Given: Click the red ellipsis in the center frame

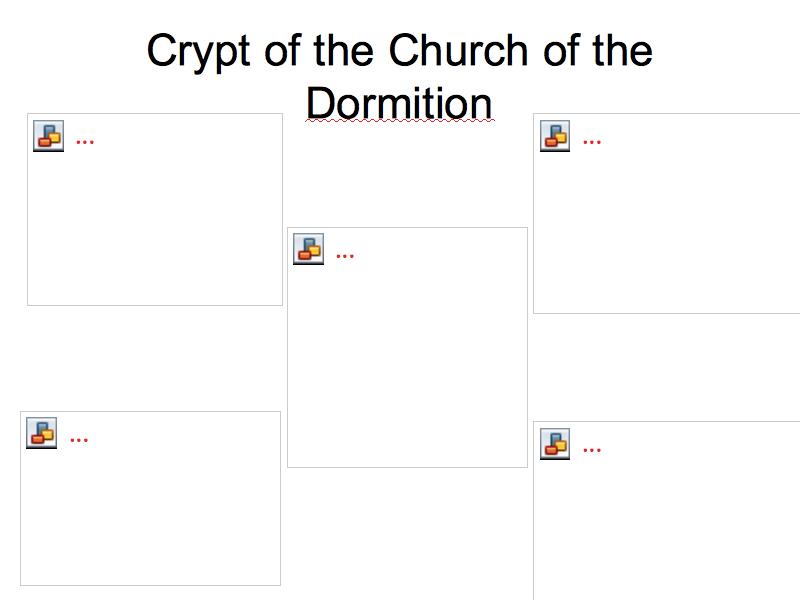Looking at the screenshot, I should (x=345, y=256).
